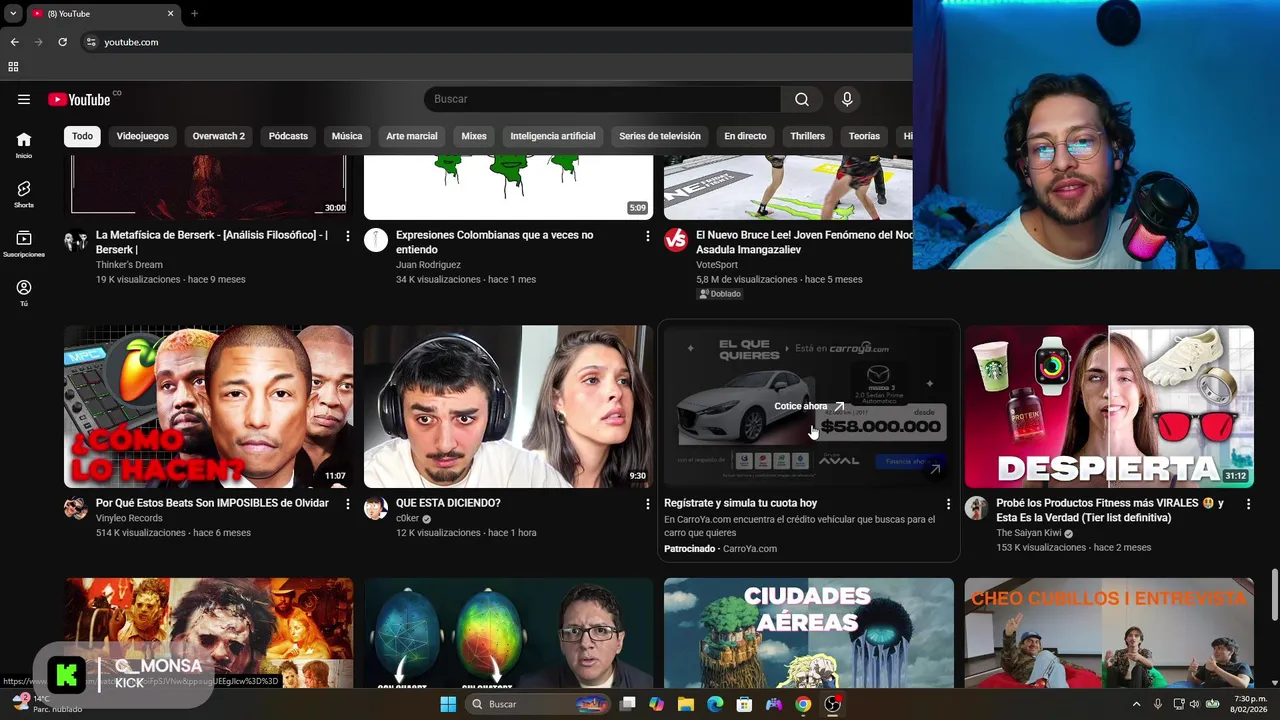Open options menu for Expresiones Colombianas video
This screenshot has width=1280, height=720.
(x=648, y=236)
